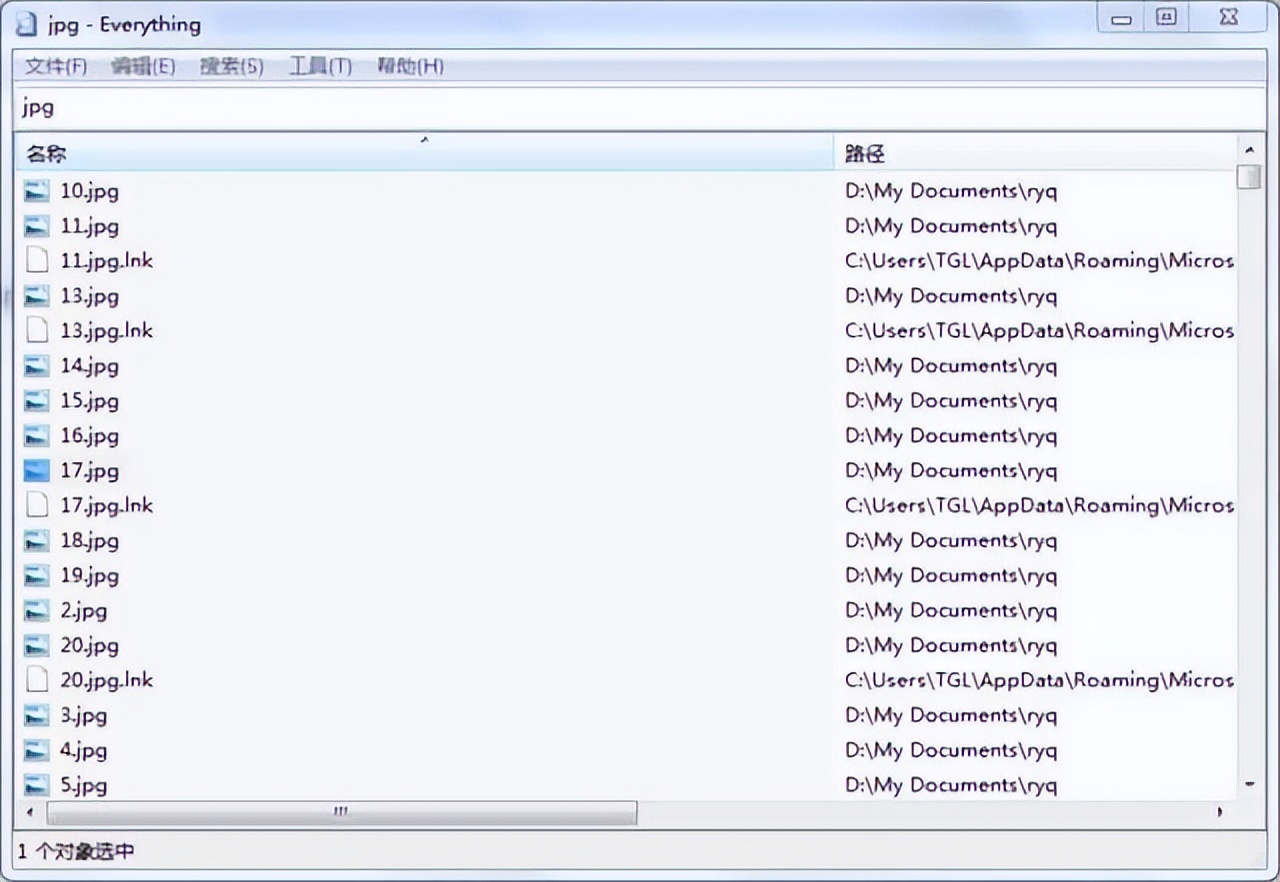Select the file name 15.jpg

click(89, 401)
